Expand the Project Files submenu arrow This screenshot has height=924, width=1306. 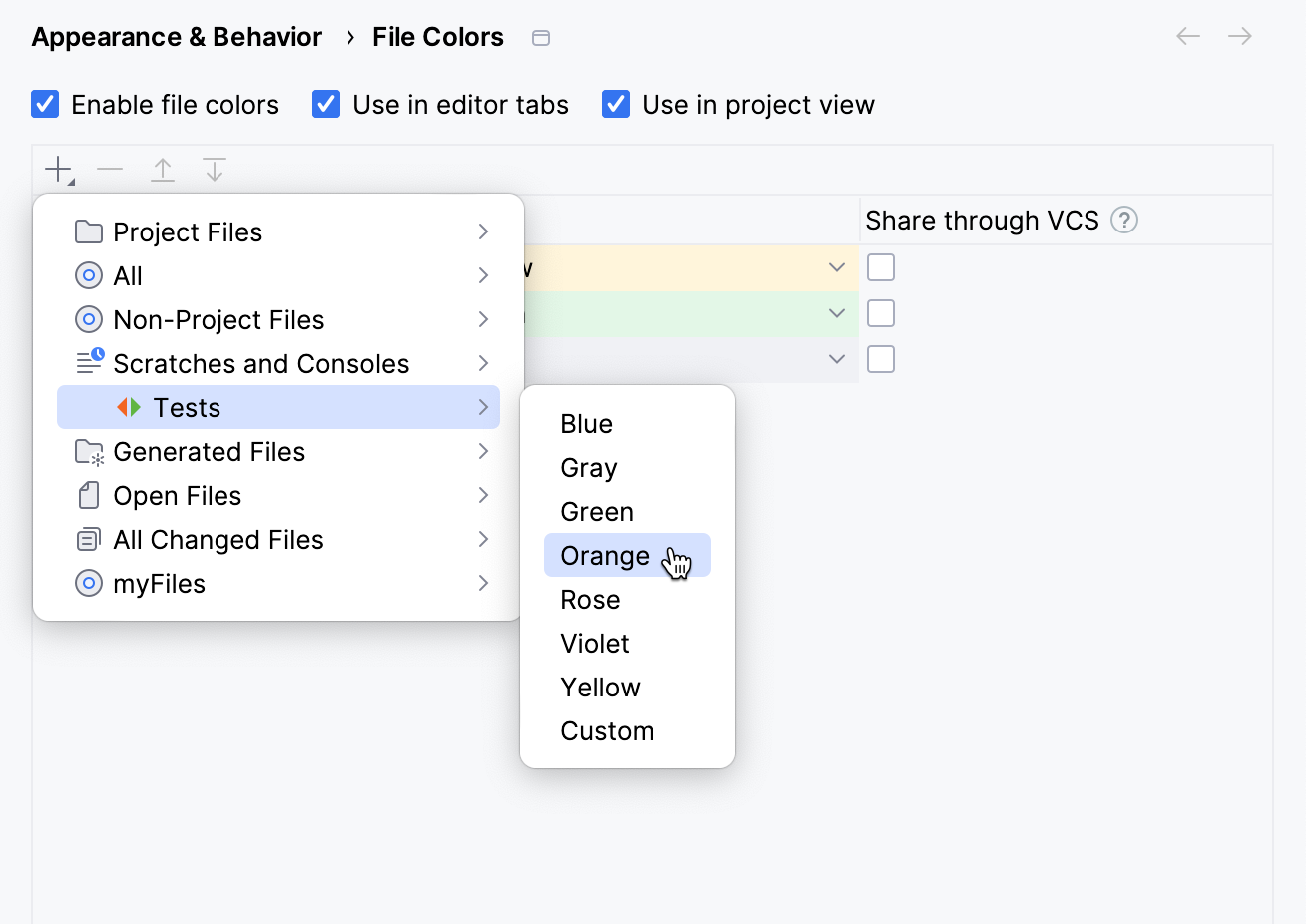coord(483,231)
